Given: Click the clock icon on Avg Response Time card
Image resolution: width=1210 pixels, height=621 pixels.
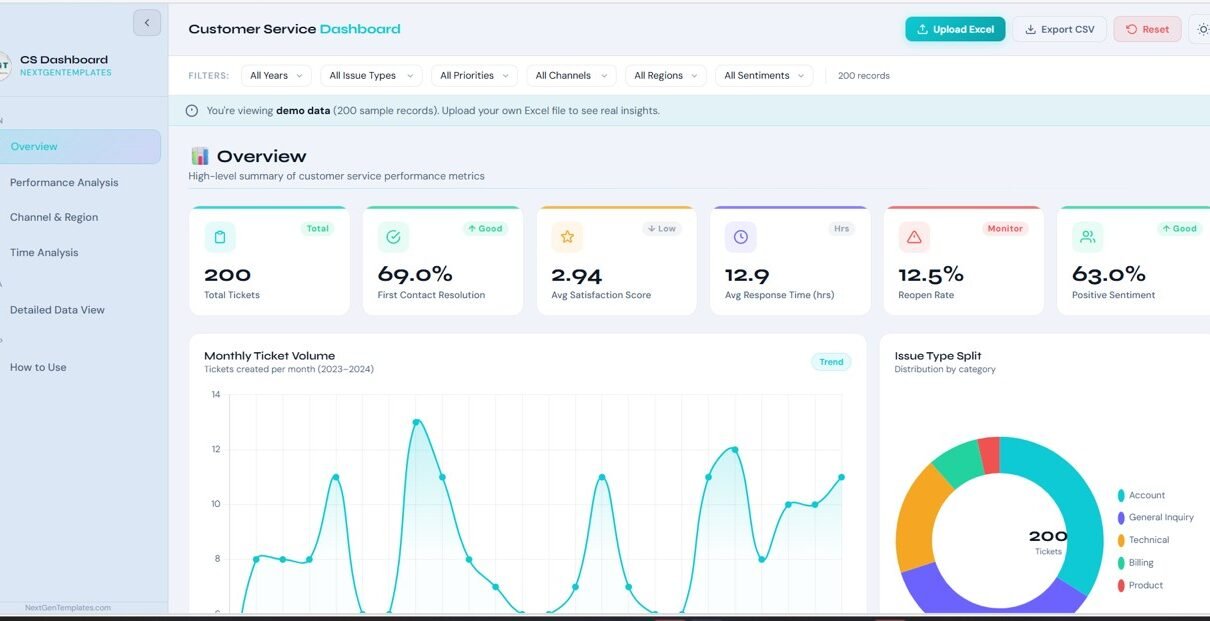Looking at the screenshot, I should (741, 237).
